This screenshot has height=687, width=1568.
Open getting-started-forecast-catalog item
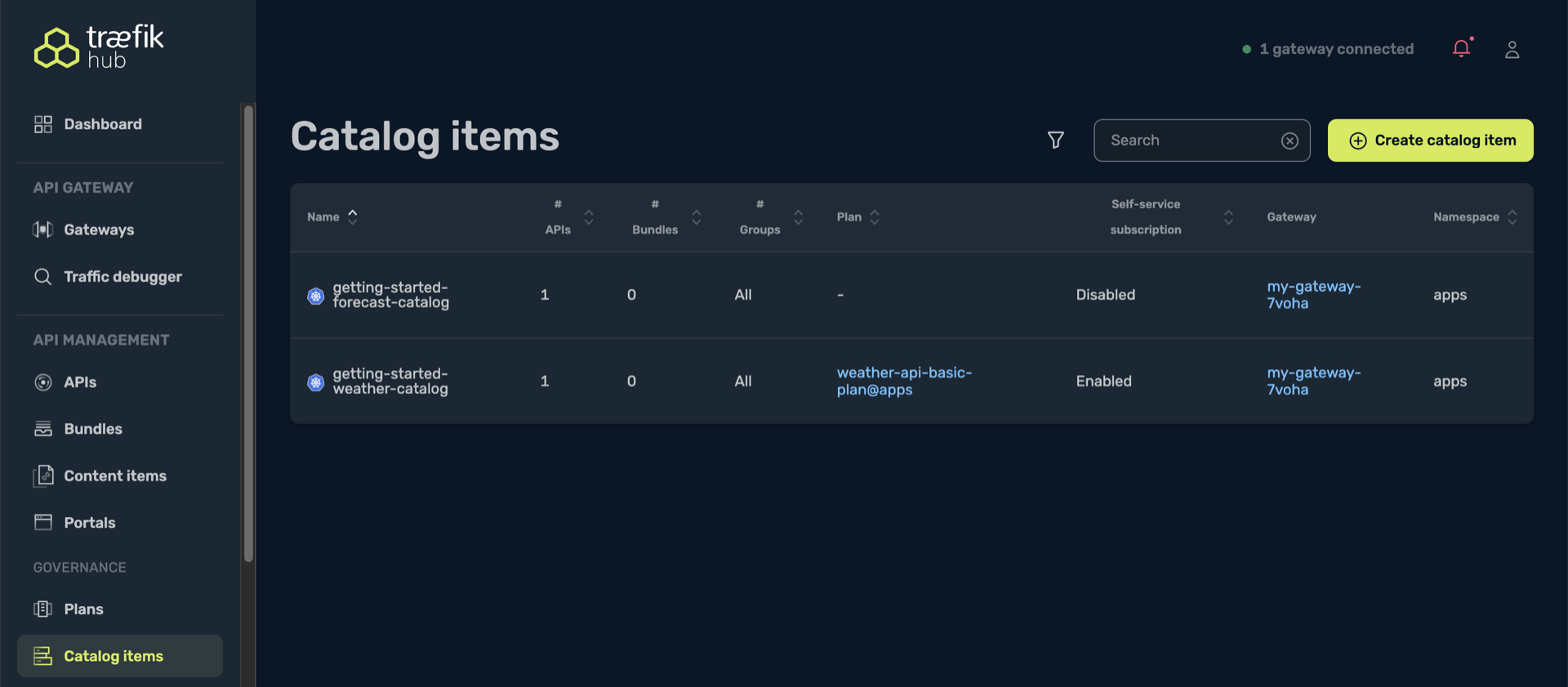390,295
